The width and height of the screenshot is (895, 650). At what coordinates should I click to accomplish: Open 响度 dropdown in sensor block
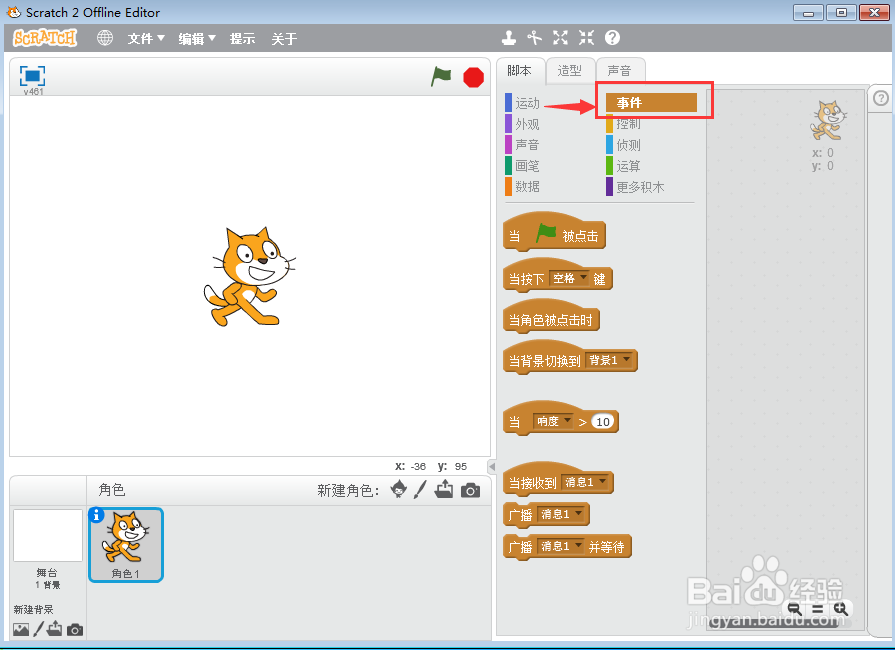[553, 421]
